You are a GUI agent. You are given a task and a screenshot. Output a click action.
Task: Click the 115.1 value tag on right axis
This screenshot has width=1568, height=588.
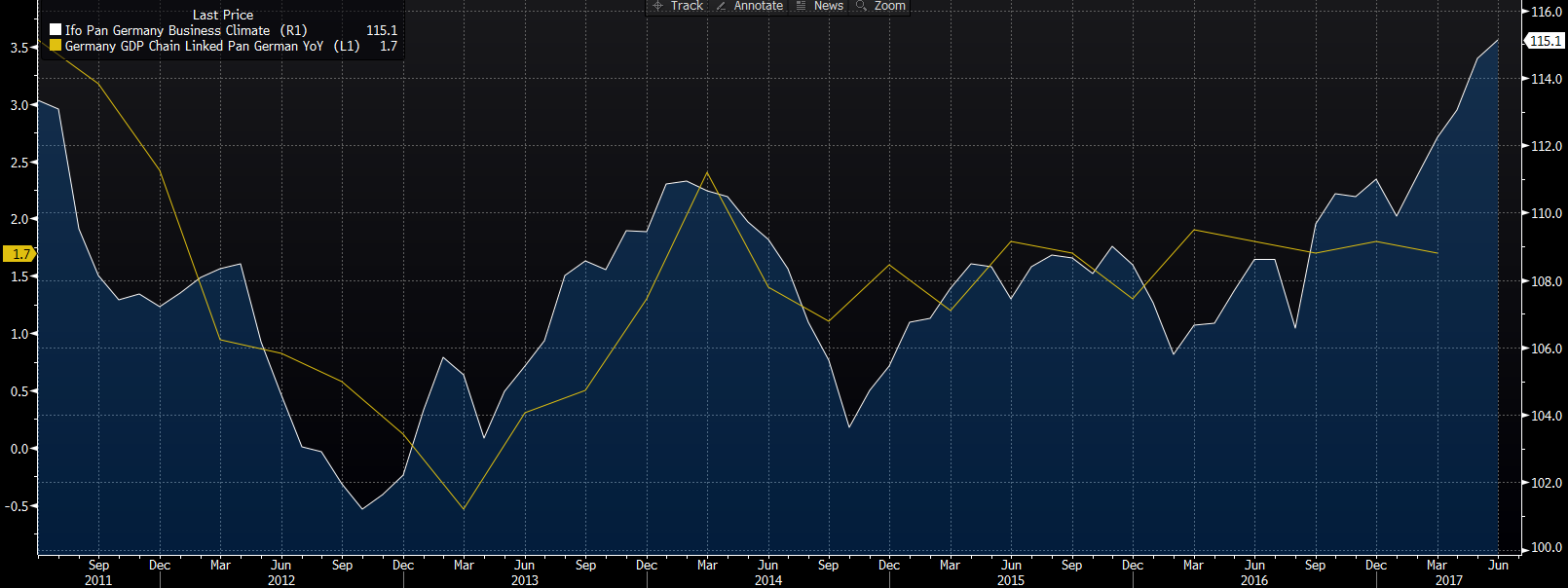coord(1545,41)
